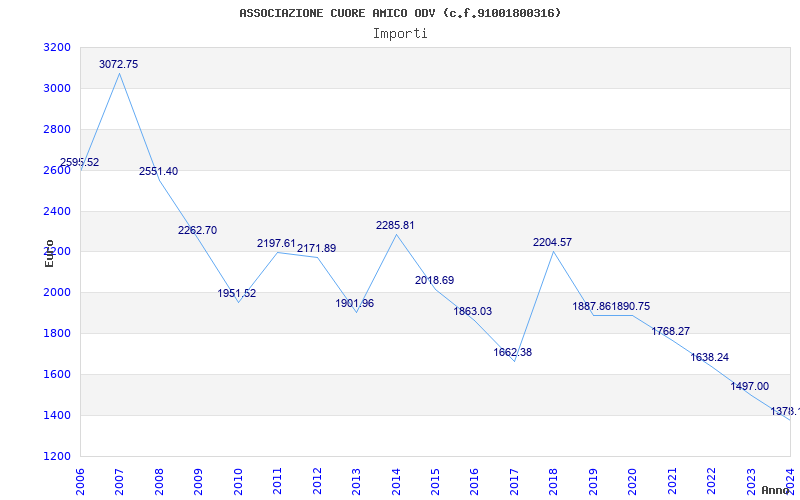
Task: Click the 2262.70 value label
Action: point(197,230)
